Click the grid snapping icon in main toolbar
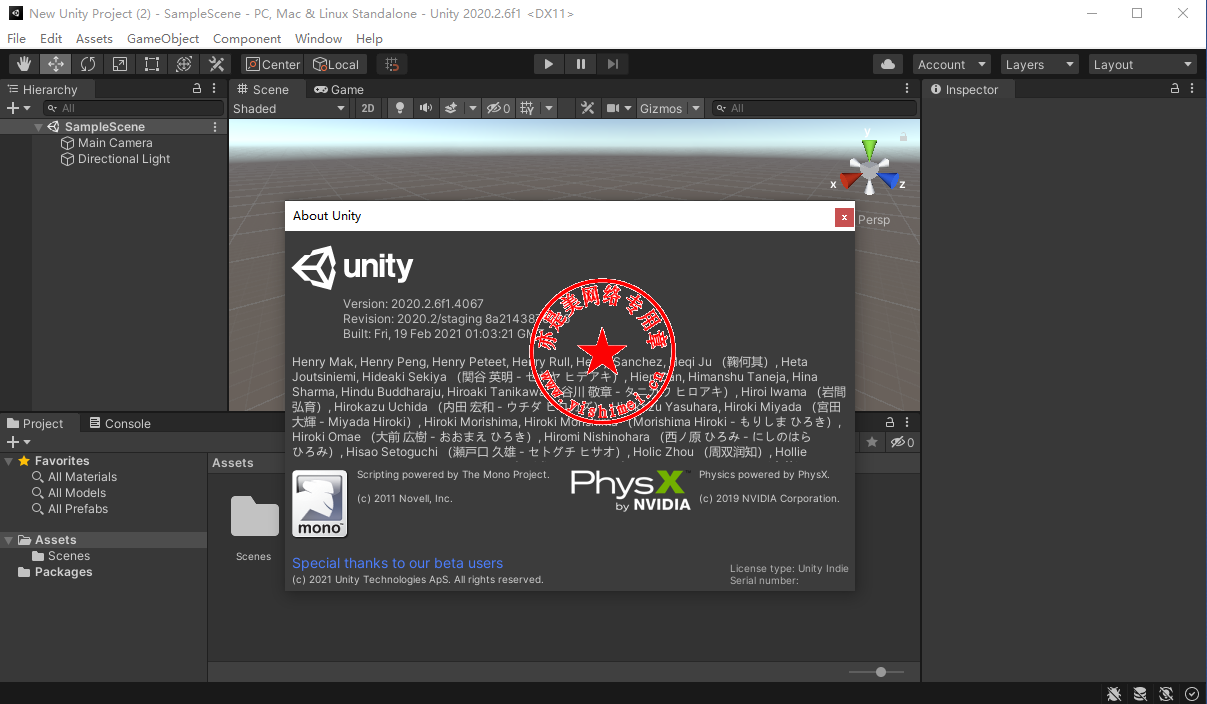The image size is (1207, 704). pyautogui.click(x=392, y=64)
